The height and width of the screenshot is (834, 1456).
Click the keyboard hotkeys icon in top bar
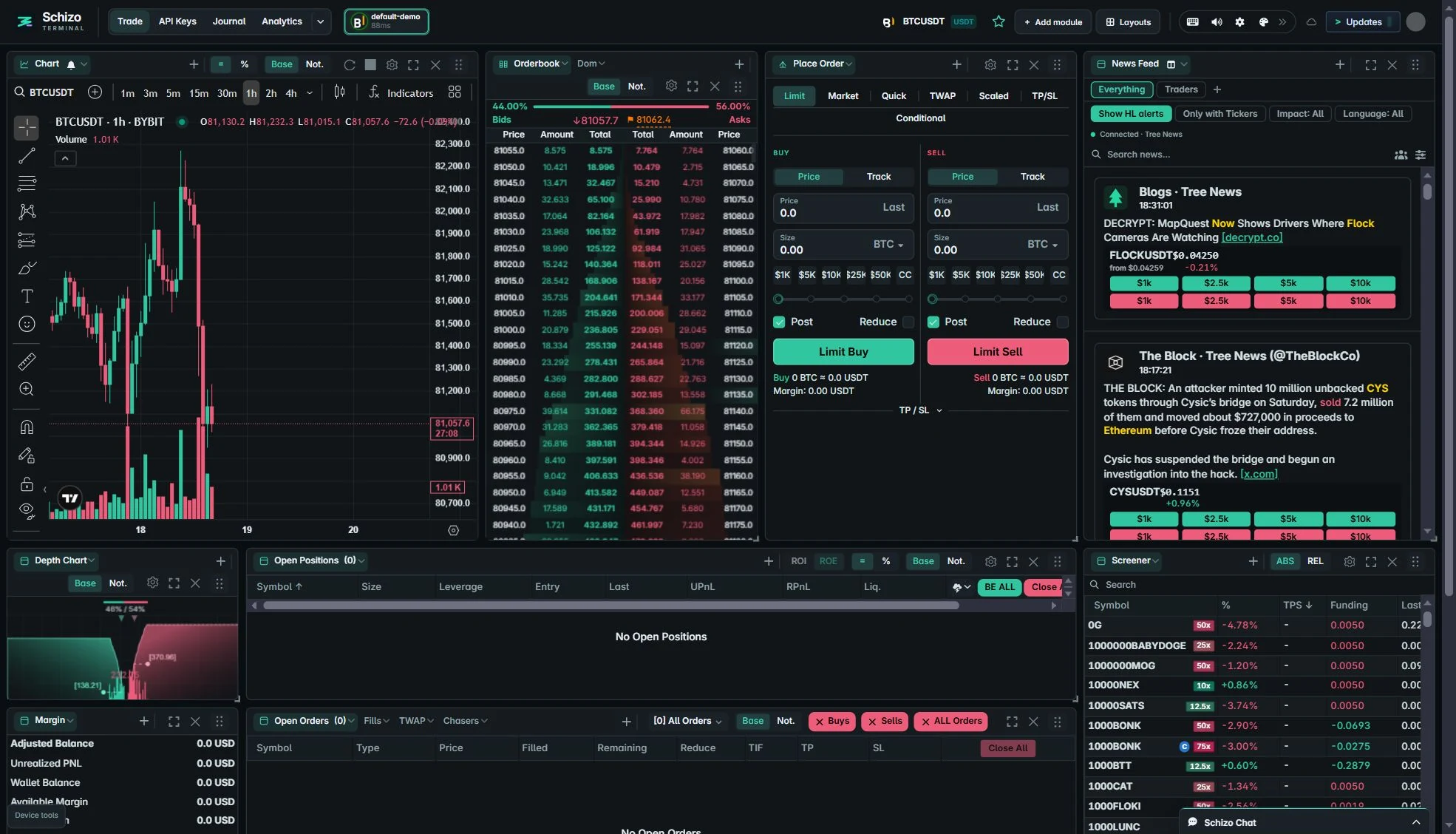click(x=1192, y=21)
